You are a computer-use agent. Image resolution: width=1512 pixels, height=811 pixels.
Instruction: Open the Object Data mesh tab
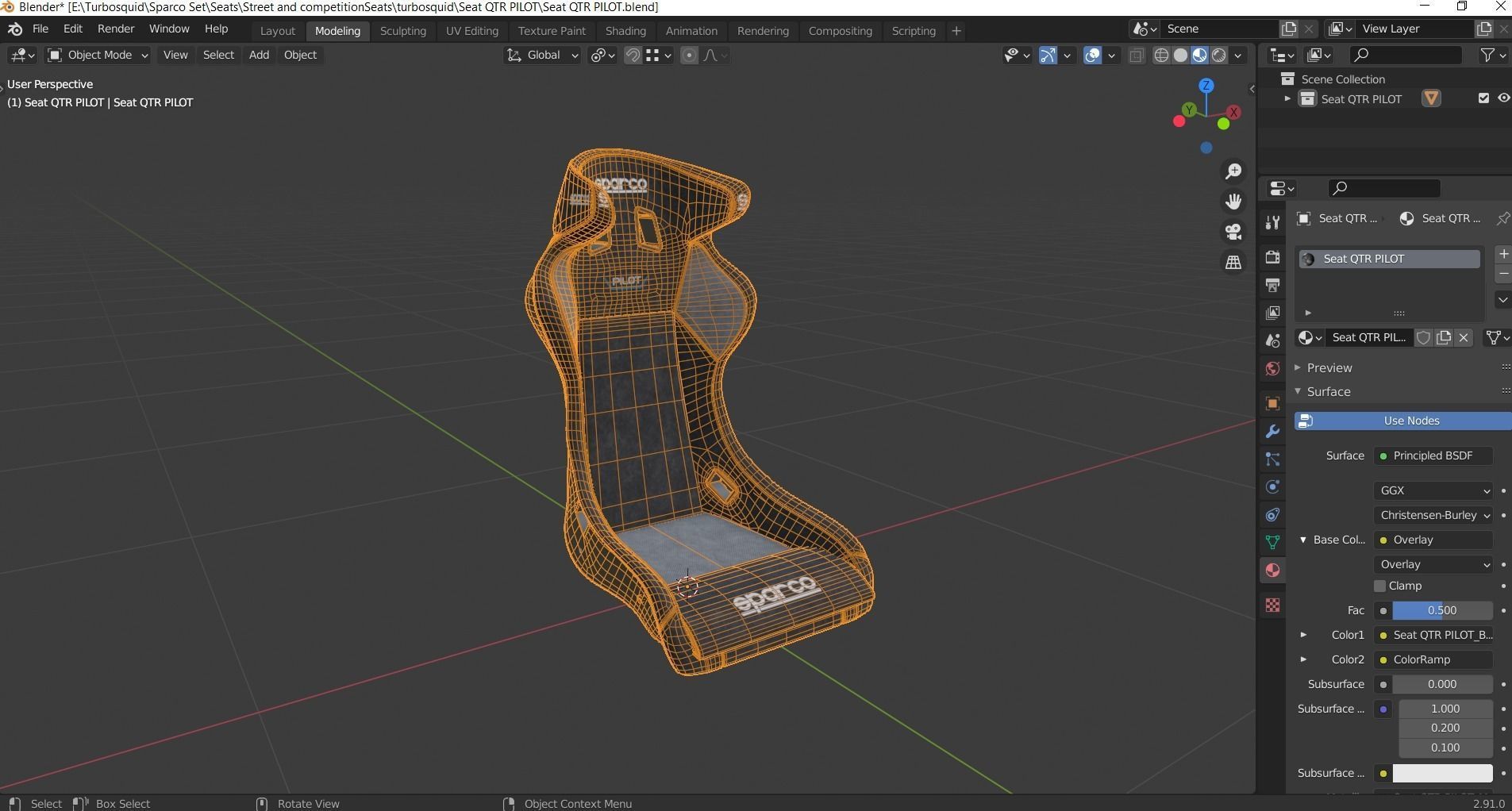pyautogui.click(x=1272, y=543)
